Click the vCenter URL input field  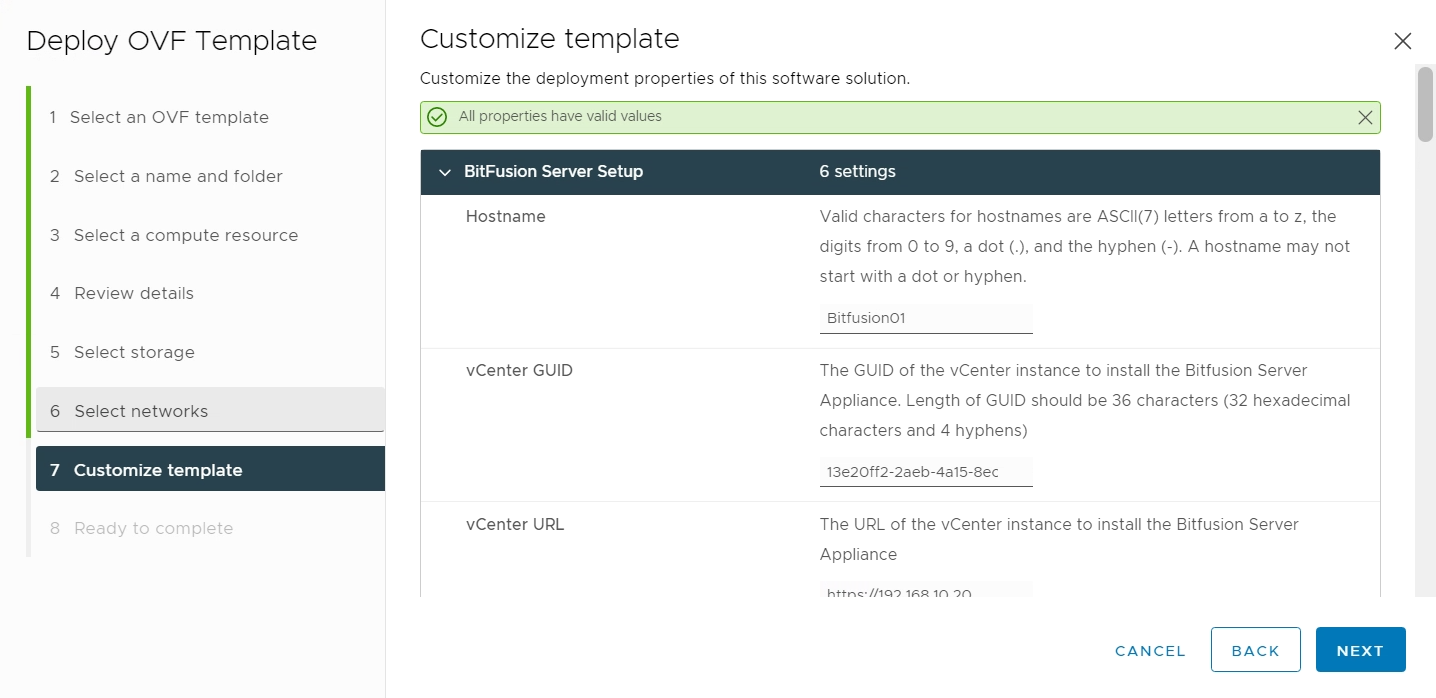(x=926, y=590)
